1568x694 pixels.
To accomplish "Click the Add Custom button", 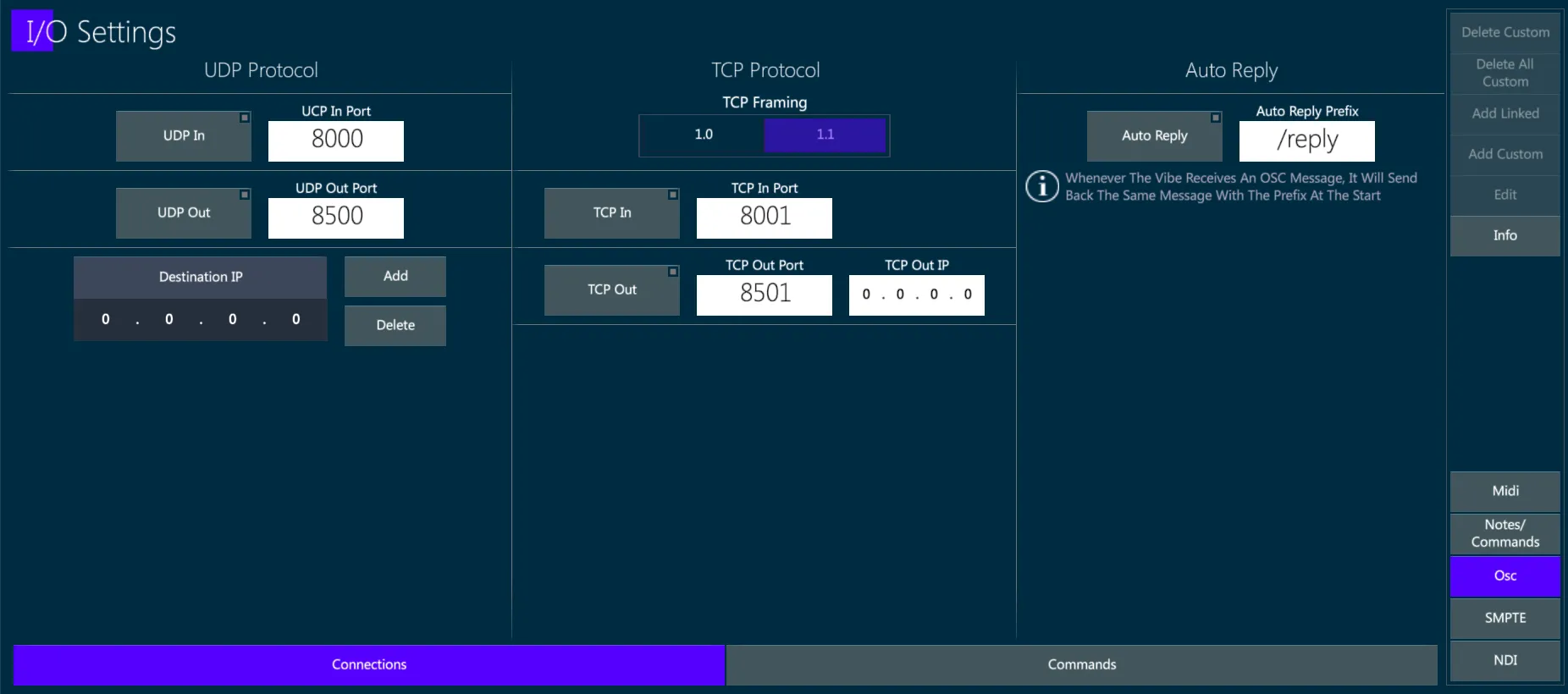I will [1505, 154].
